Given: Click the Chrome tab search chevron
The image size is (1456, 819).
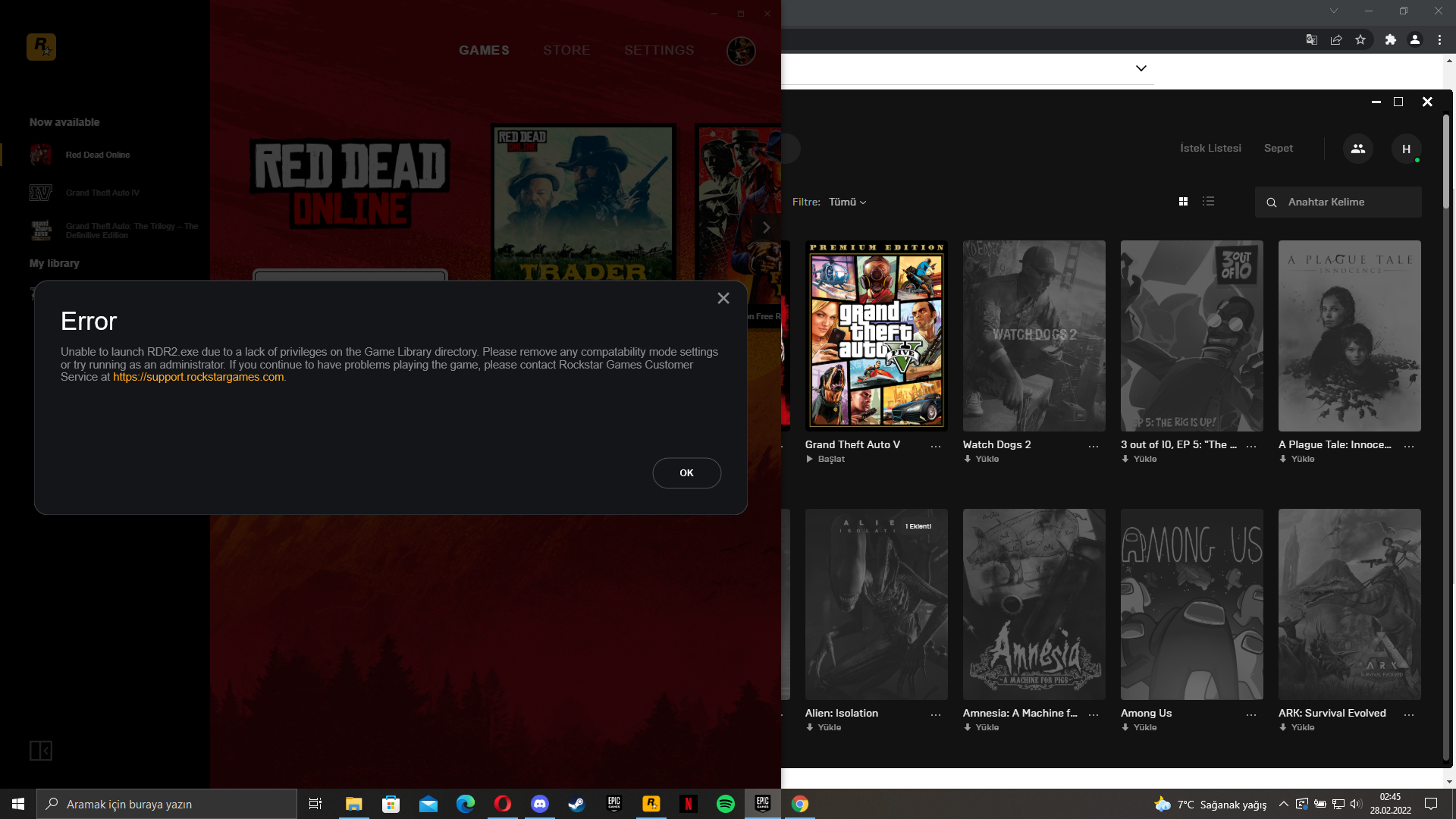Looking at the screenshot, I should (x=1333, y=11).
